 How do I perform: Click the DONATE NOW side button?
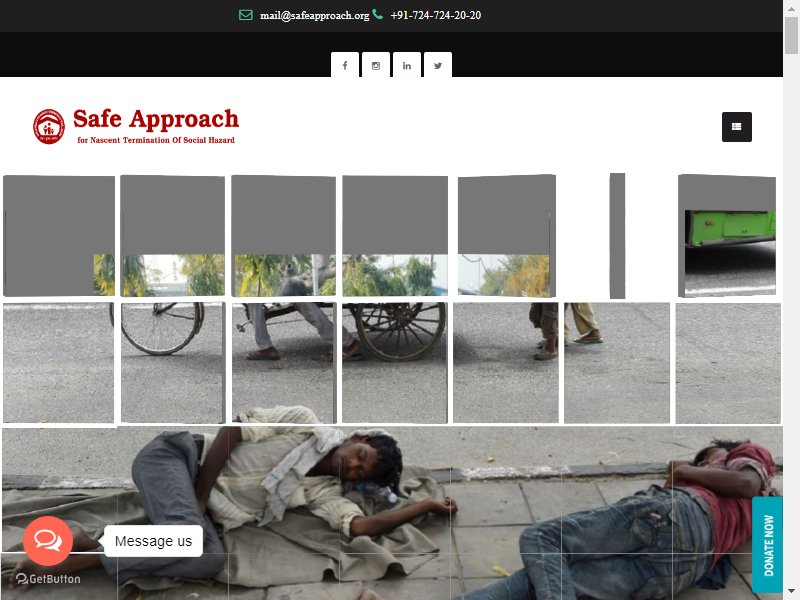[768, 545]
